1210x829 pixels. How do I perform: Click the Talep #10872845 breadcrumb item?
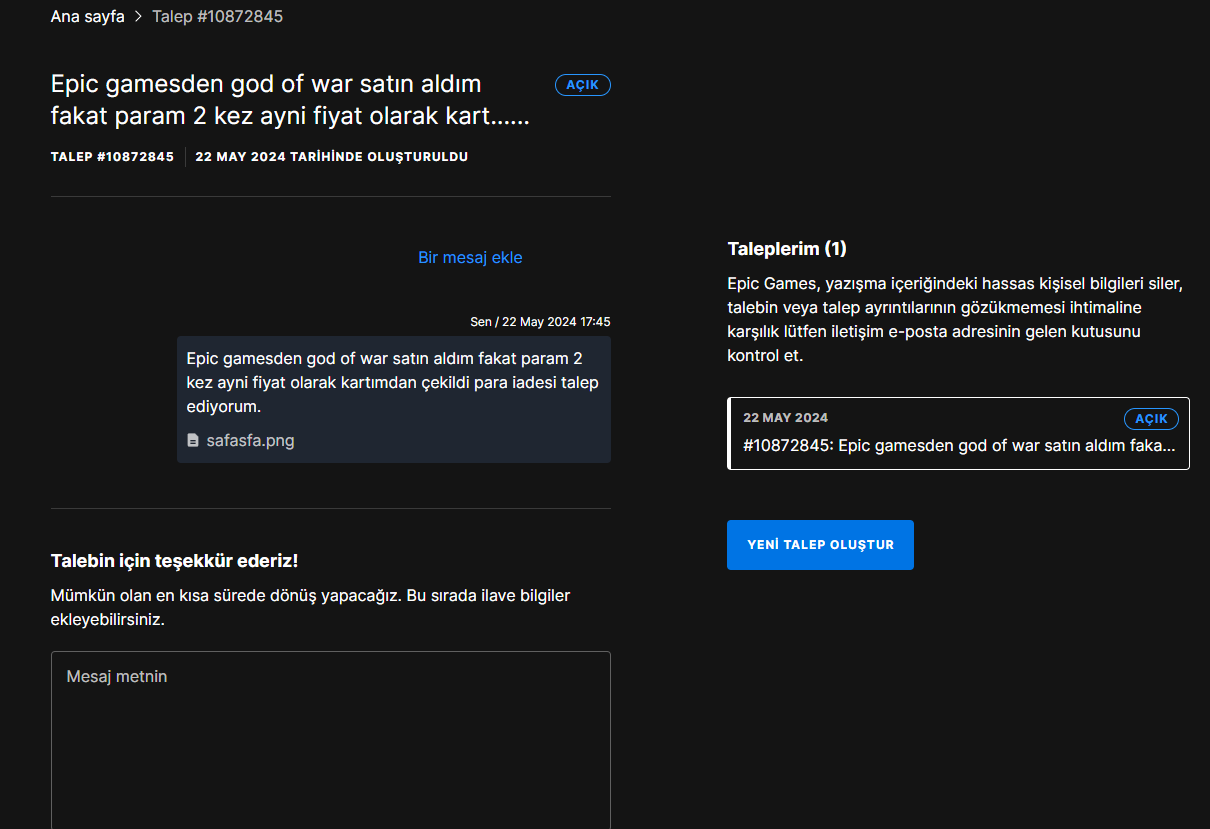pos(217,17)
